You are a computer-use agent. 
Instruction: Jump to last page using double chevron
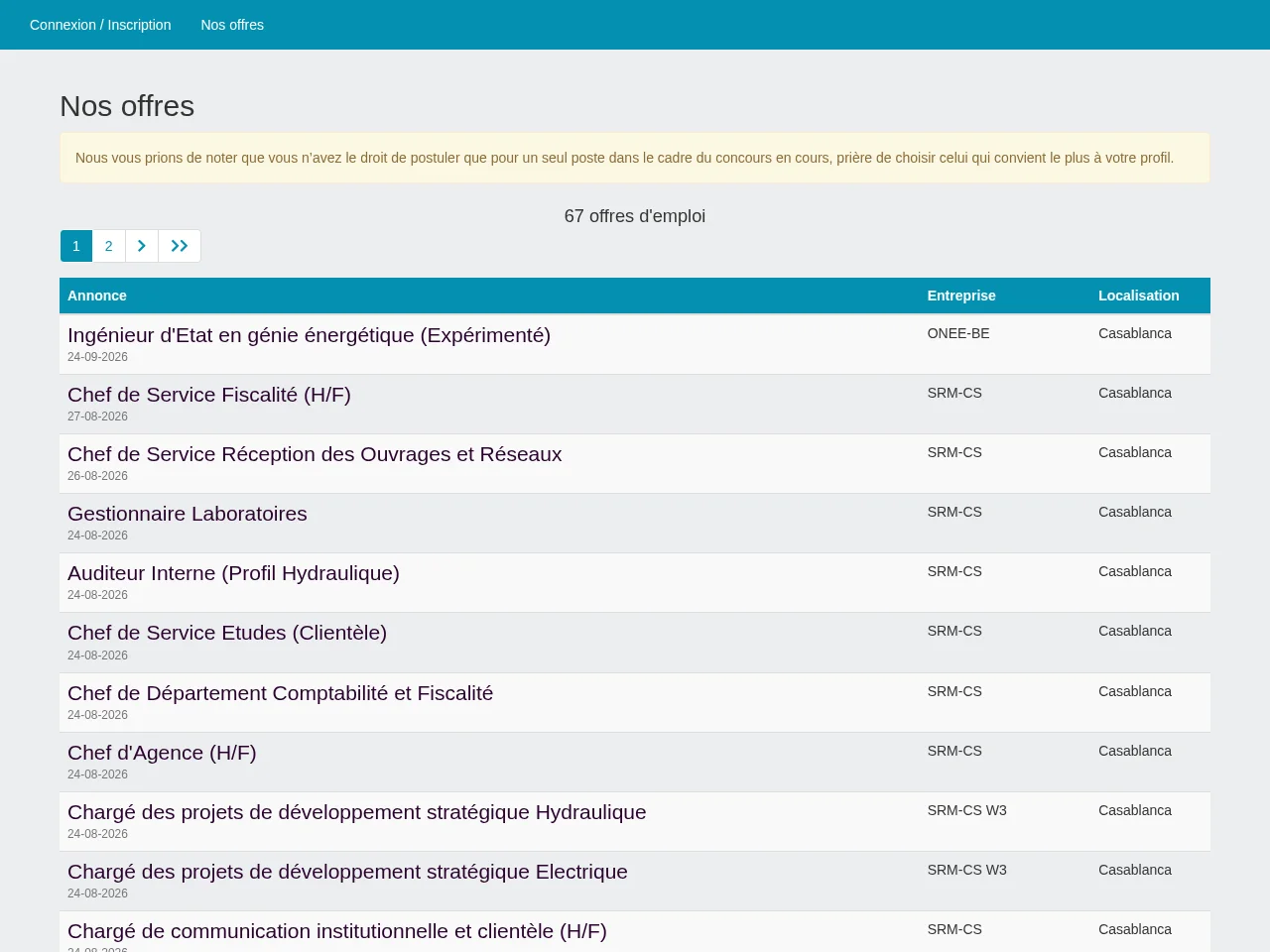click(x=180, y=246)
